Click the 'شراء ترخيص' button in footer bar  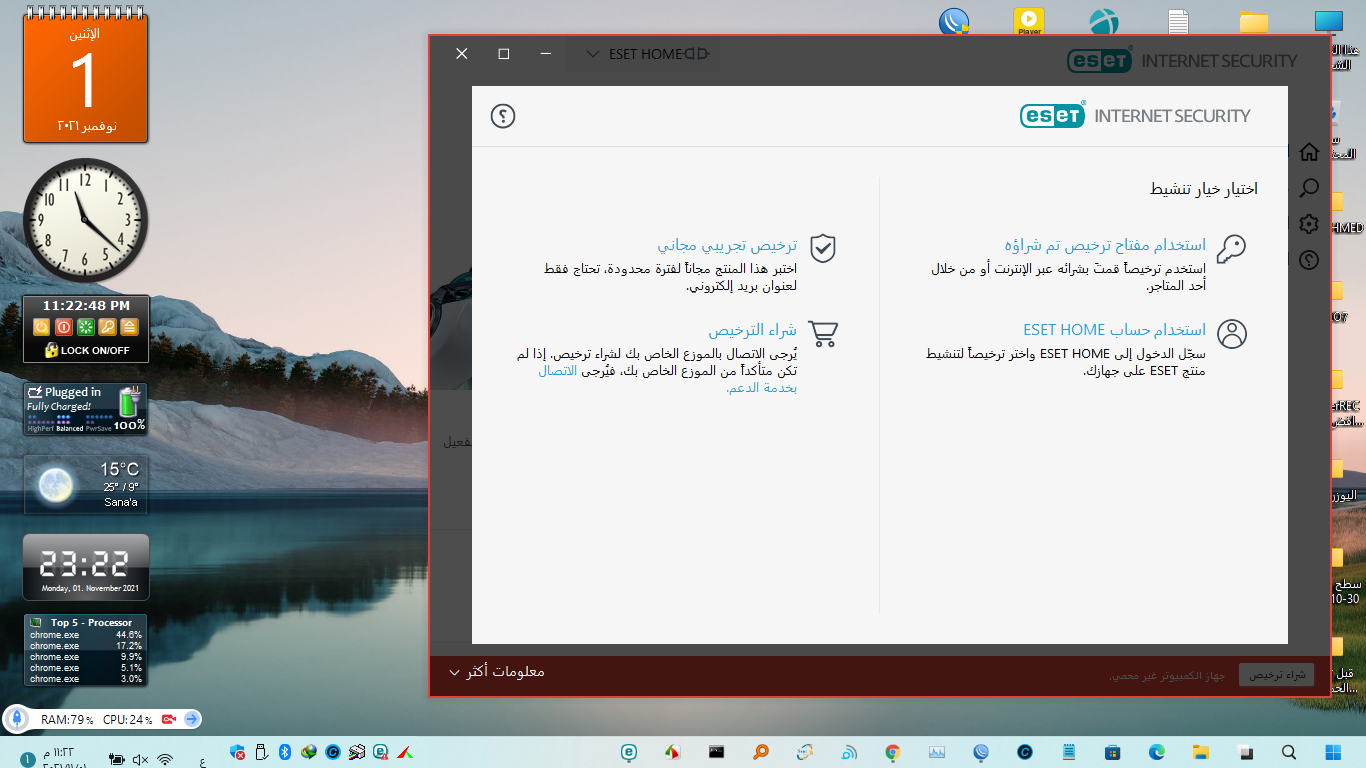tap(1276, 675)
